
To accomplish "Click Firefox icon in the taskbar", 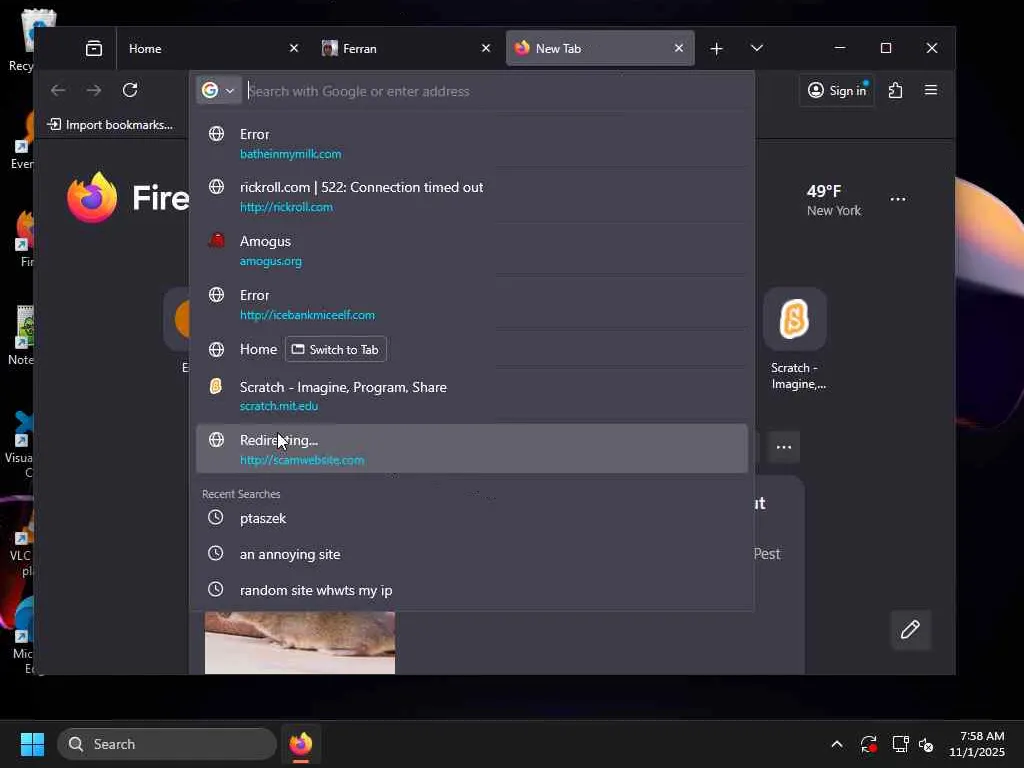I will click(301, 744).
